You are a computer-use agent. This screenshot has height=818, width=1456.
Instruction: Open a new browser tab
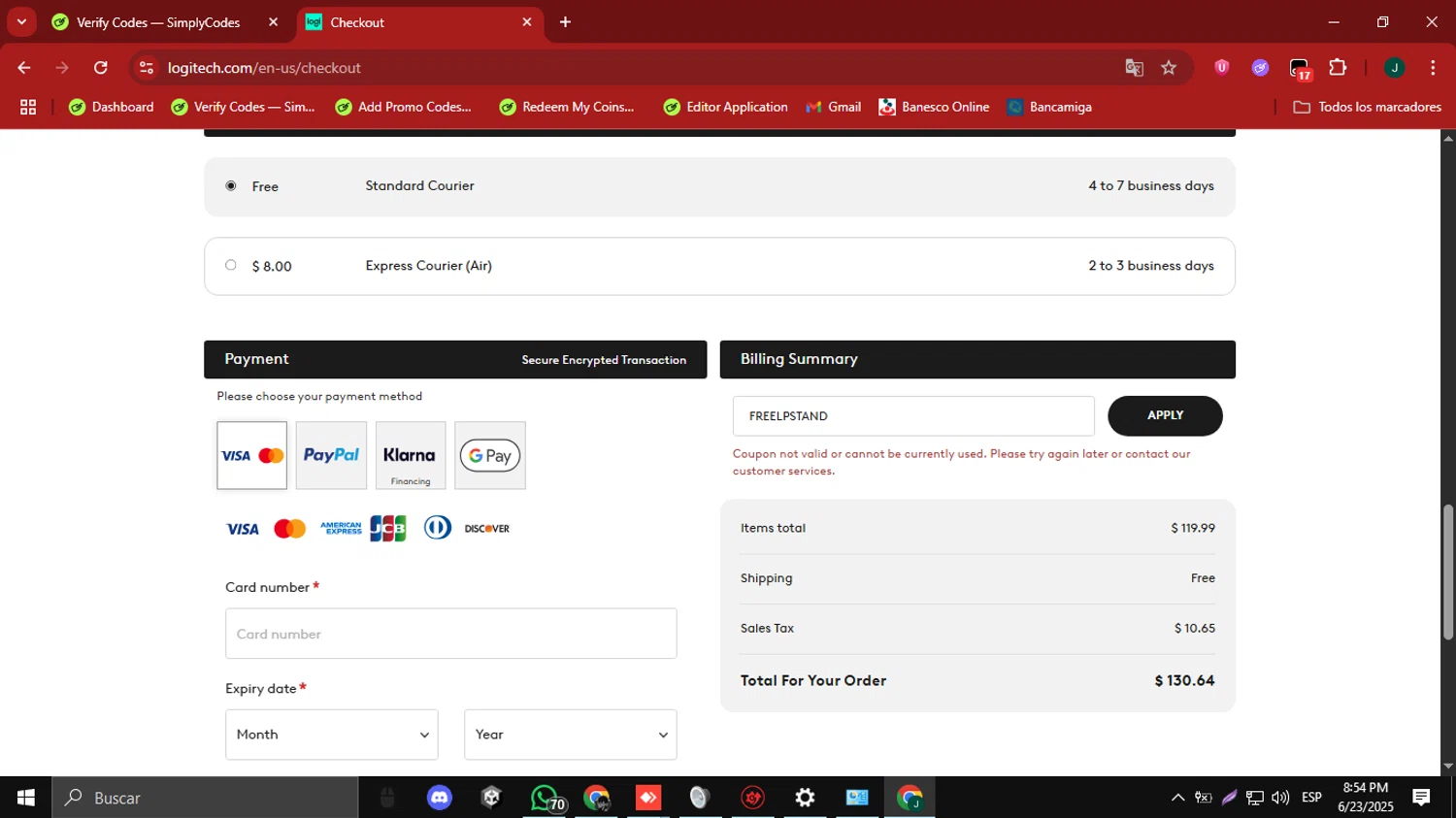[565, 21]
